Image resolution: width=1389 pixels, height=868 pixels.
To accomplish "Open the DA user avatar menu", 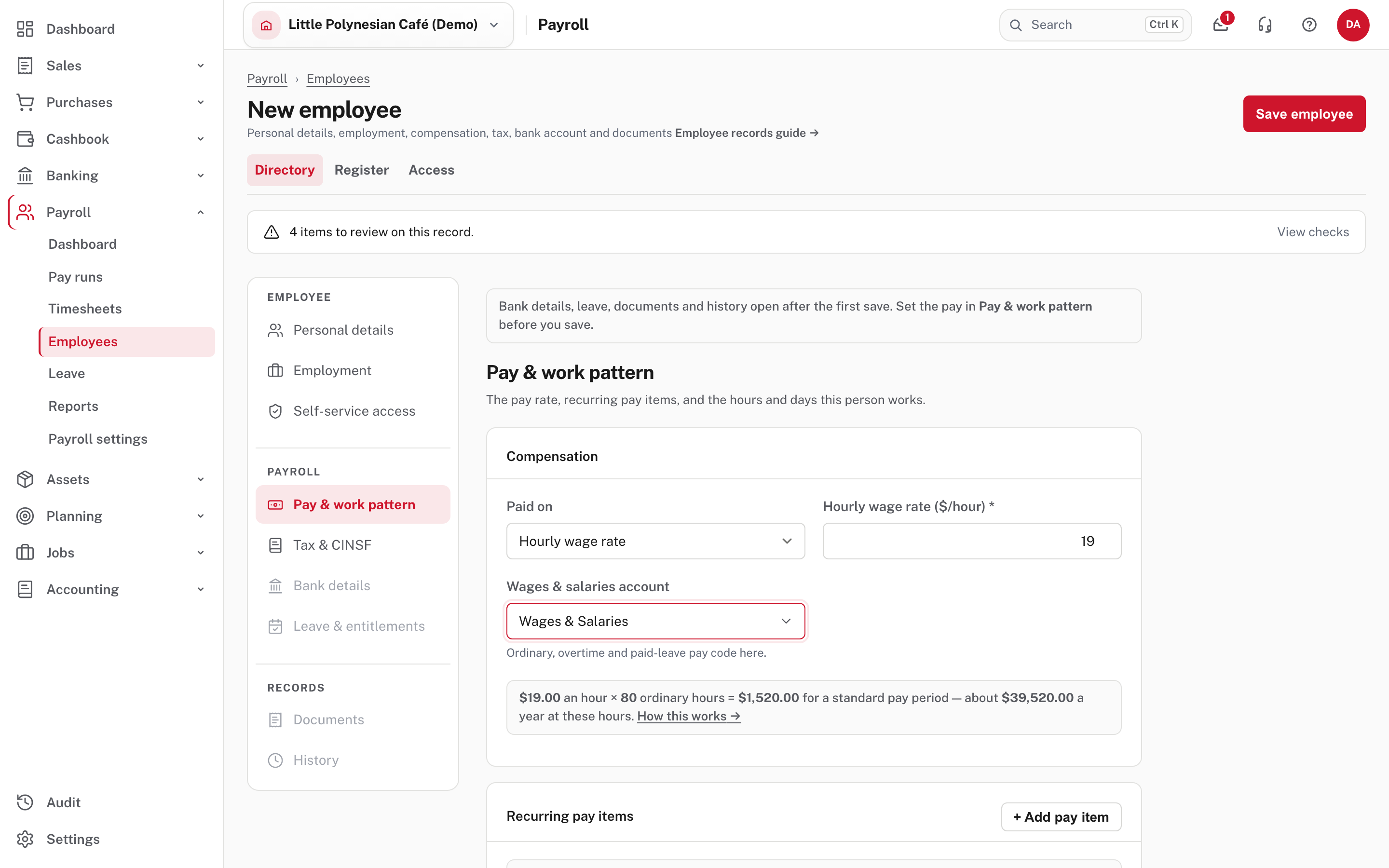I will tap(1353, 25).
